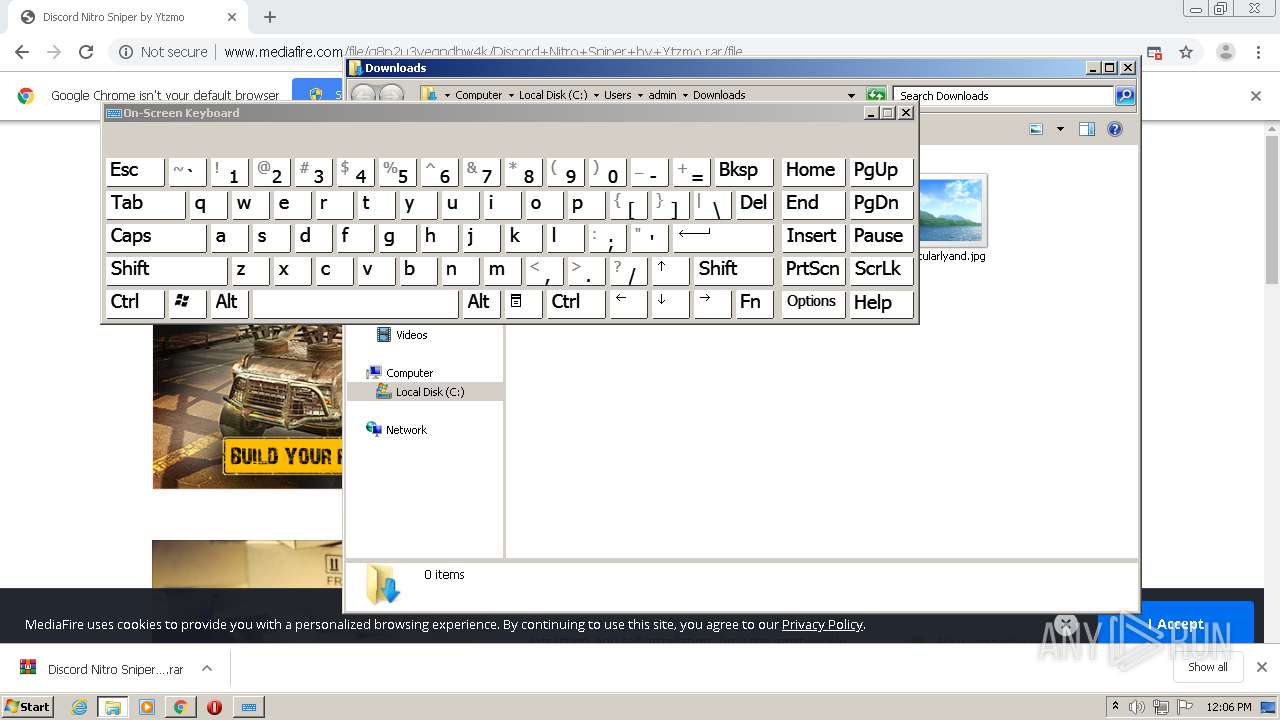Screen dimensions: 1280x720
Task: Click the number 5 key
Action: [397, 171]
